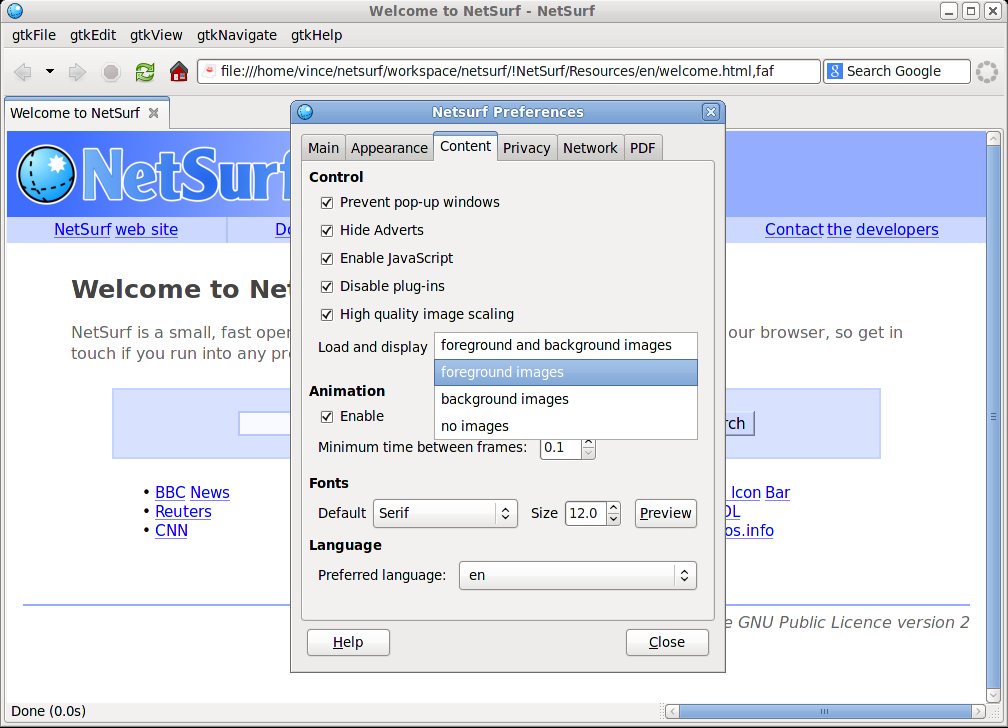This screenshot has height=728, width=1008.
Task: Click the Back navigation arrow
Action: (x=23, y=71)
